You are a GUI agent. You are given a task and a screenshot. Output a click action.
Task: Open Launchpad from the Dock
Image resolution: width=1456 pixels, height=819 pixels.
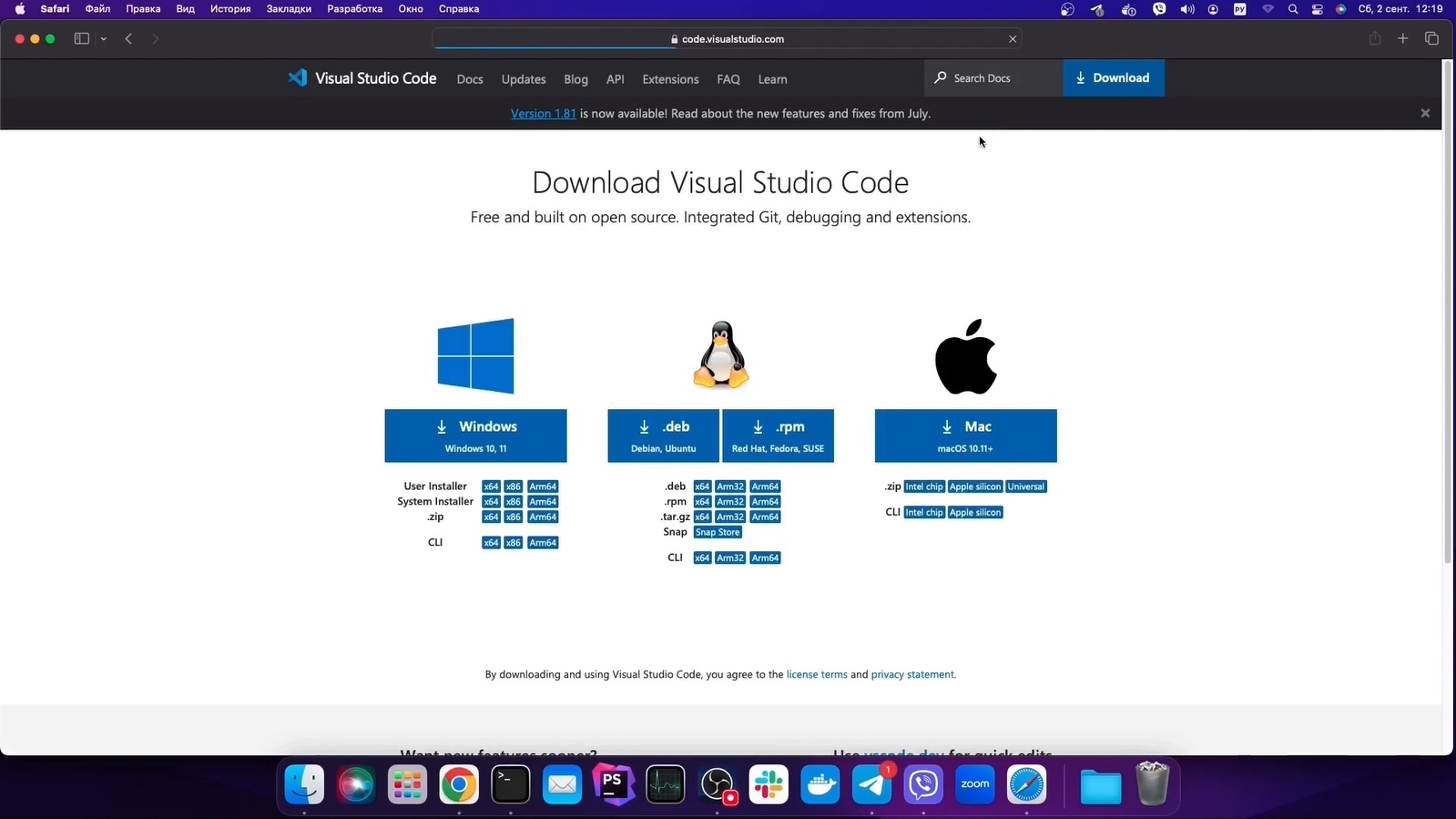407,784
